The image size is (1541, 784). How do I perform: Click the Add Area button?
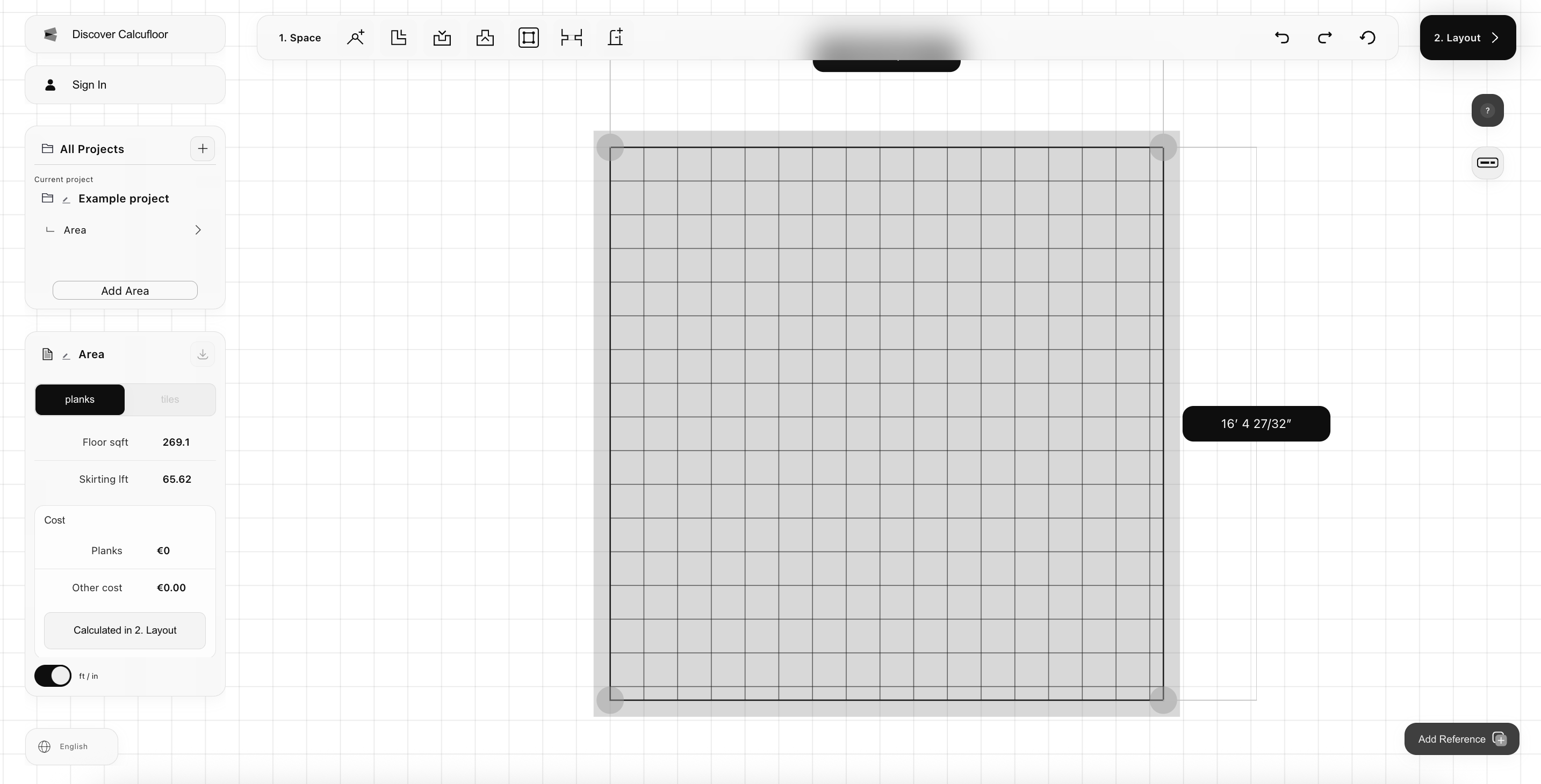(x=125, y=291)
